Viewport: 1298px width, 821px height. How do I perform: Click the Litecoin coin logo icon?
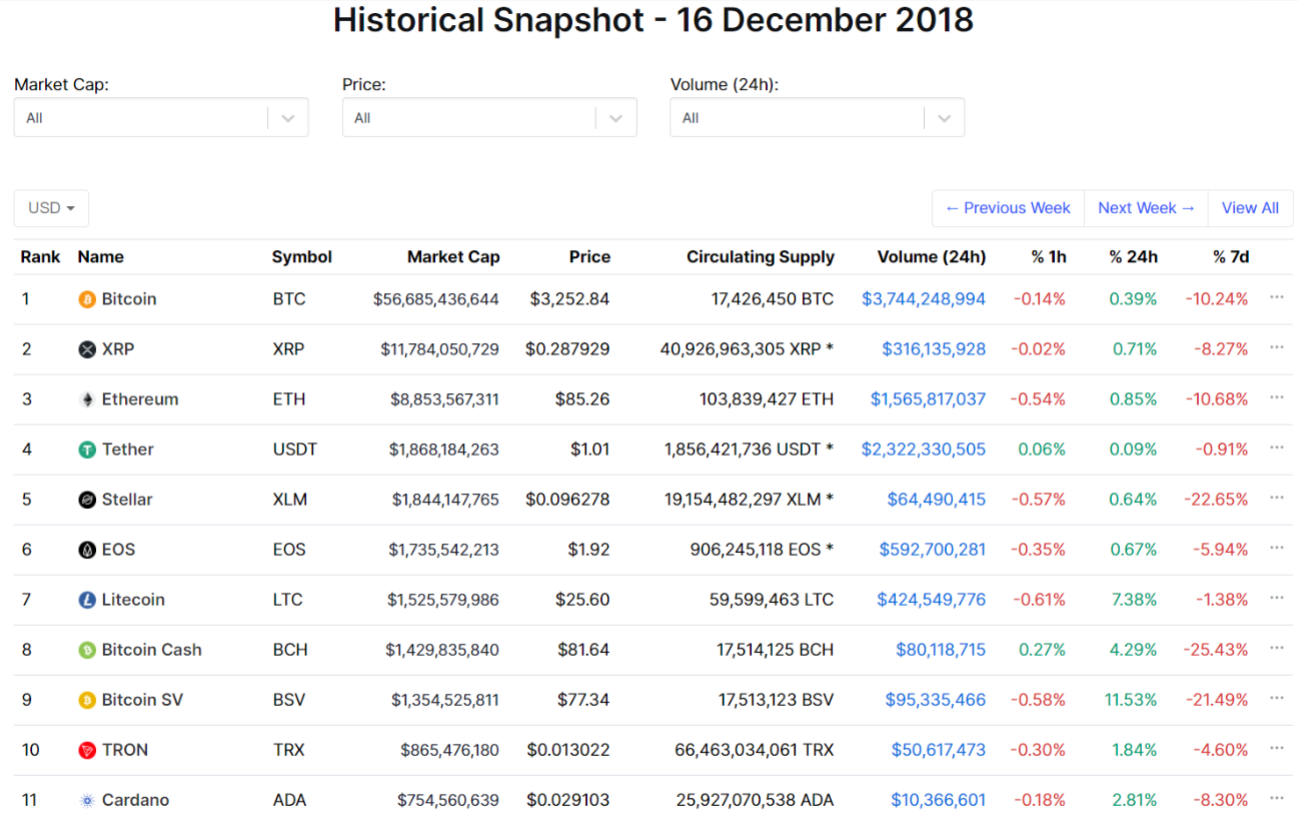click(87, 600)
